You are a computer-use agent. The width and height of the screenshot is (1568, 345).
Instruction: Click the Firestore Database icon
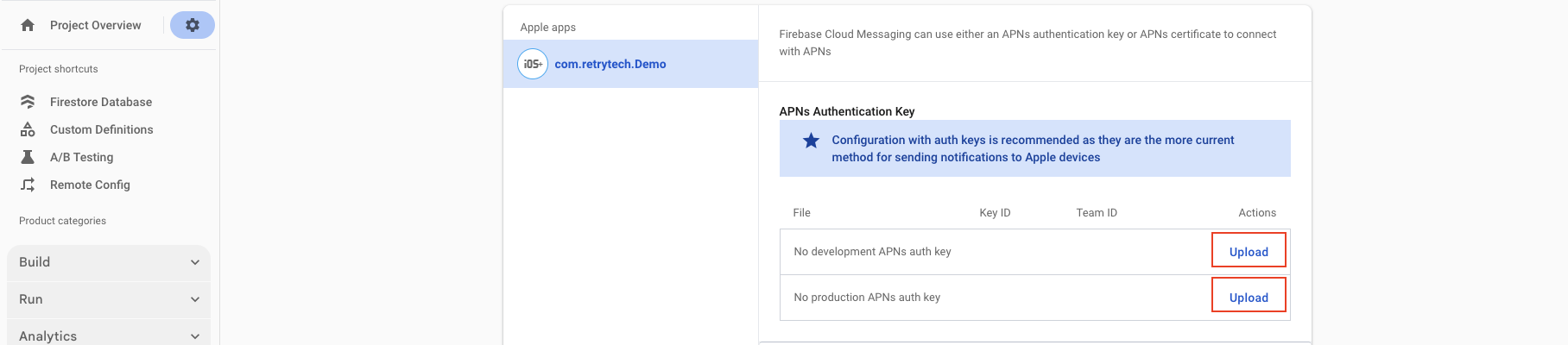(28, 102)
